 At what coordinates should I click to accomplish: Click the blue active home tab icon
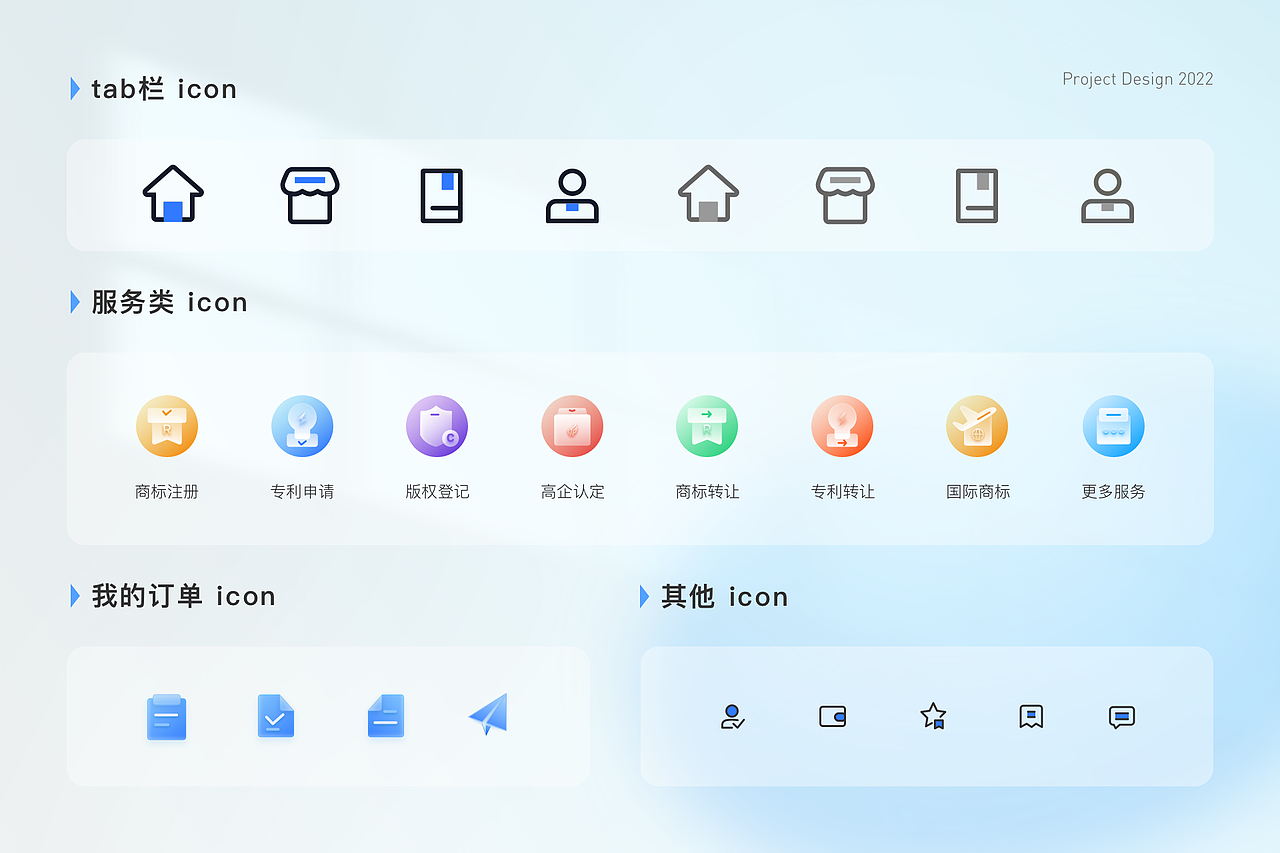point(173,194)
